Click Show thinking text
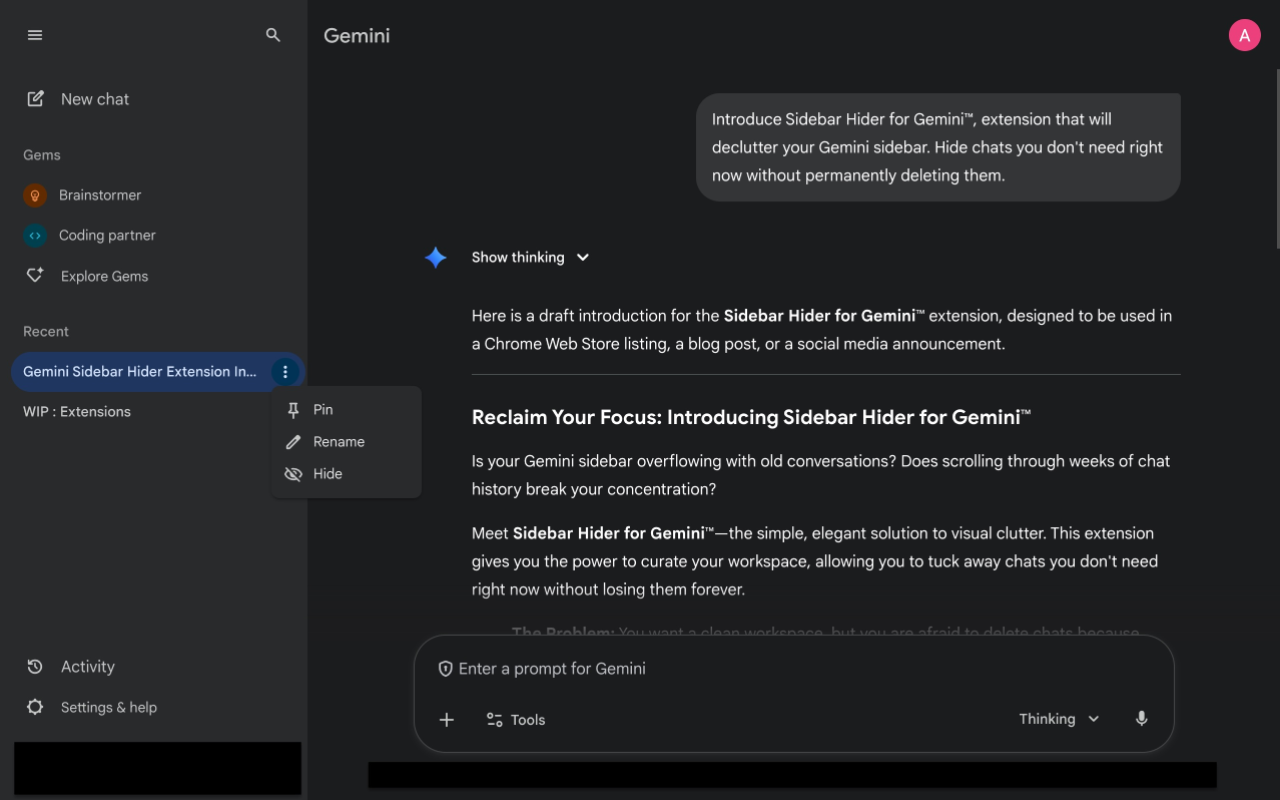Viewport: 1280px width, 800px height. coord(518,258)
